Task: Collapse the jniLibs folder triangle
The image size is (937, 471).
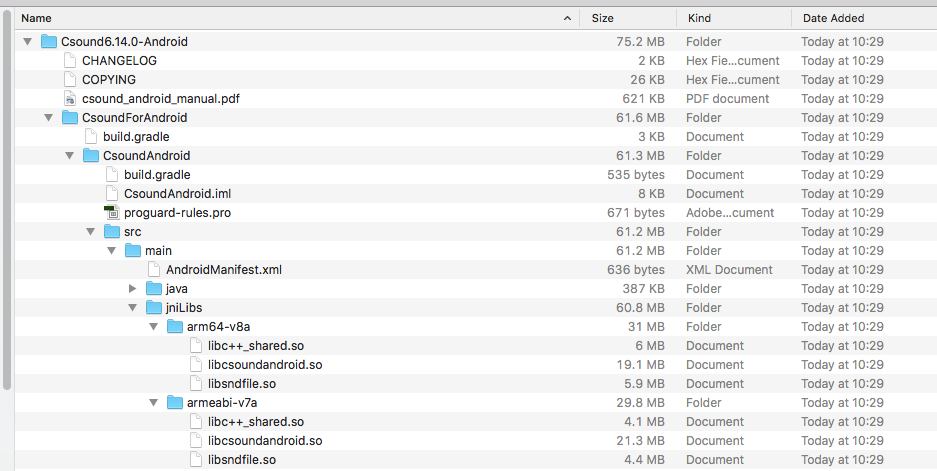Action: click(x=132, y=308)
